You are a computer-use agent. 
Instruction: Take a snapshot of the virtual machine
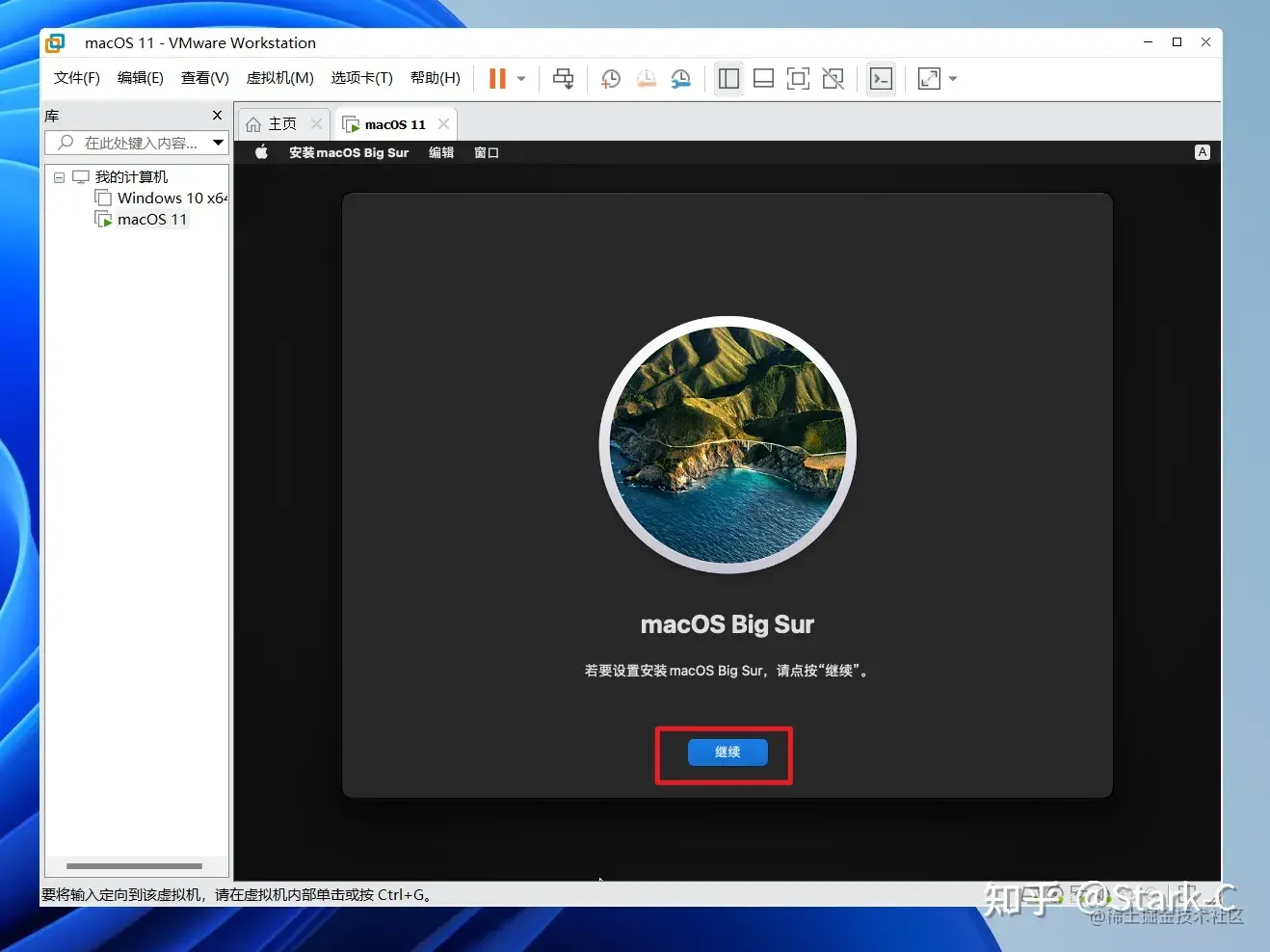pos(611,79)
